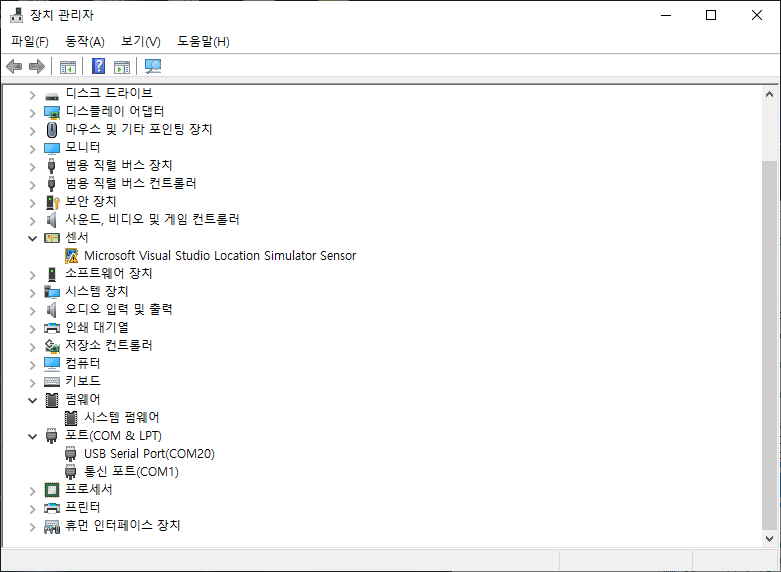781x572 pixels.
Task: Open the 파일(F) menu
Action: [30, 41]
